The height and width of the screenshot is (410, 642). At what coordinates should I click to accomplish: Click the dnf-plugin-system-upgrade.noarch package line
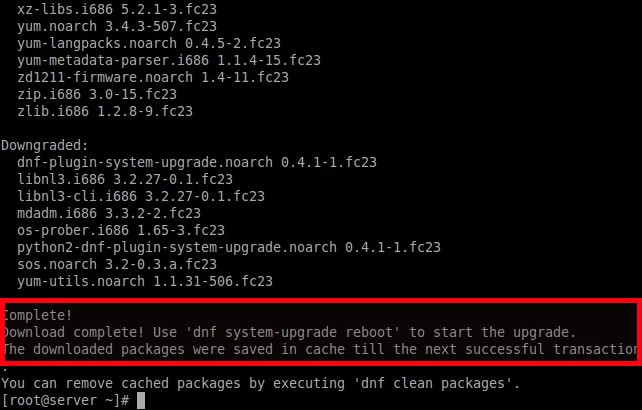click(197, 163)
